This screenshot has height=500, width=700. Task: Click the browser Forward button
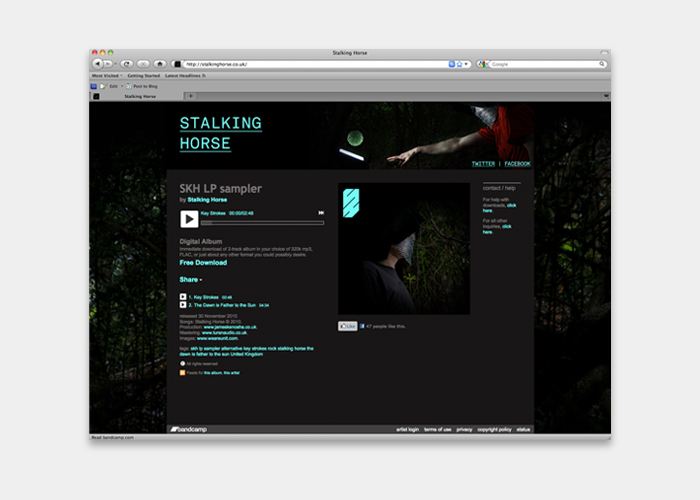click(108, 64)
